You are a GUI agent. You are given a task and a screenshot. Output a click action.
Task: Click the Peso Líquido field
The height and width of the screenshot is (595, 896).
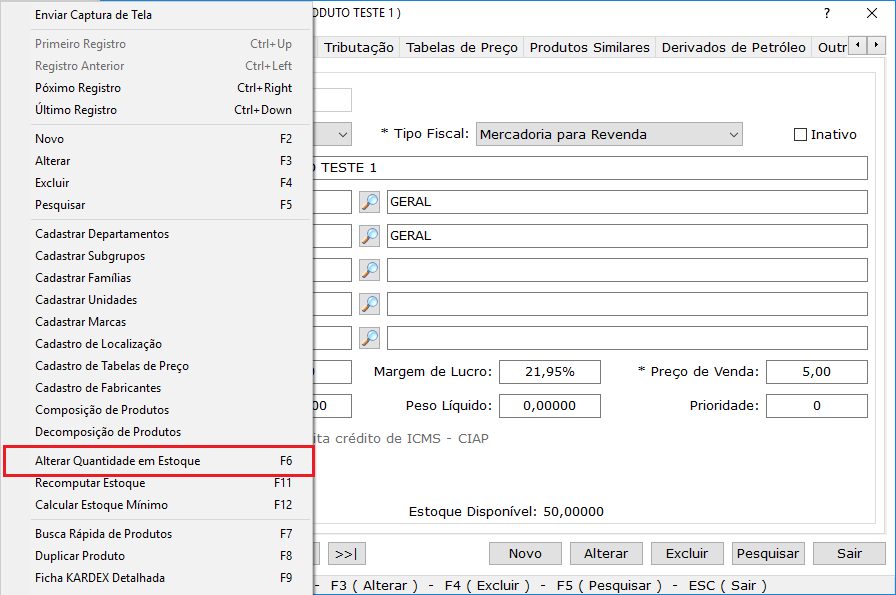pyautogui.click(x=550, y=406)
